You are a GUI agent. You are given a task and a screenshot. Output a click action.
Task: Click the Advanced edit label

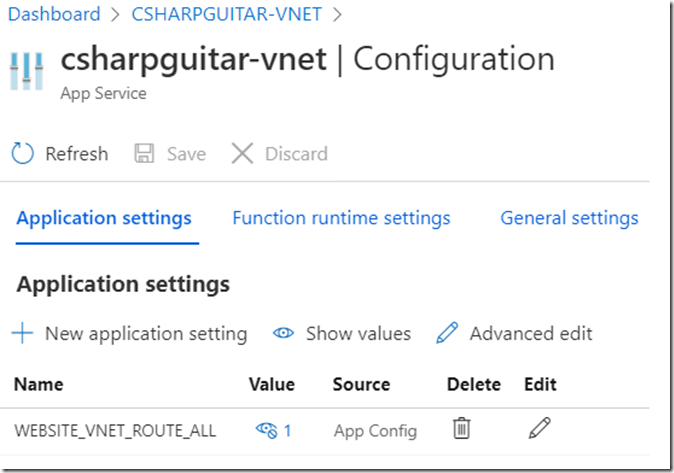[x=531, y=333]
